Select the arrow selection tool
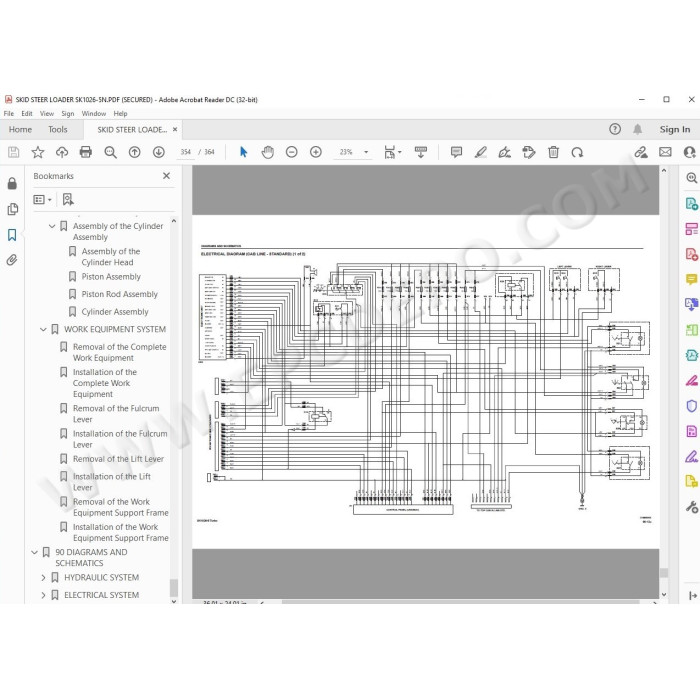700x700 pixels. click(x=243, y=152)
